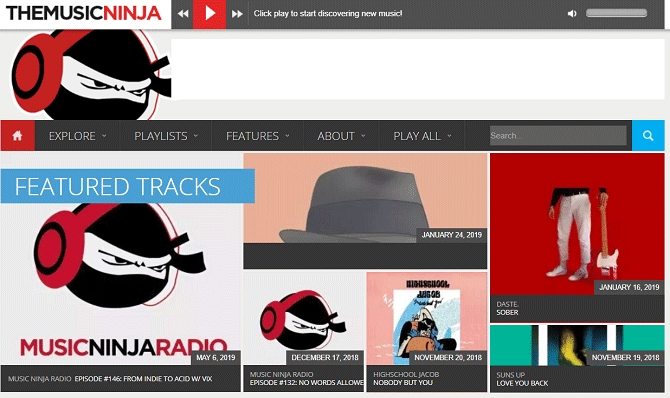Click the Featured Tracks banner heading
Screen dimensions: 670x398
127,186
